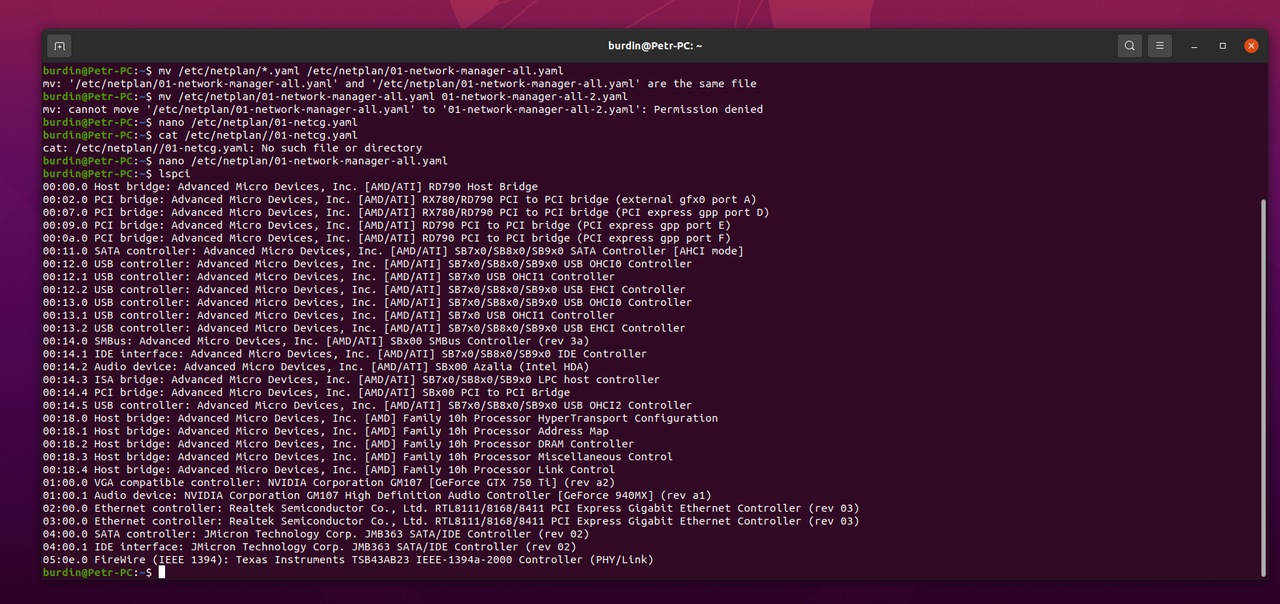Click the nano 01-network-manager-all.yaml command line
The height and width of the screenshot is (604, 1280).
pyautogui.click(x=245, y=161)
